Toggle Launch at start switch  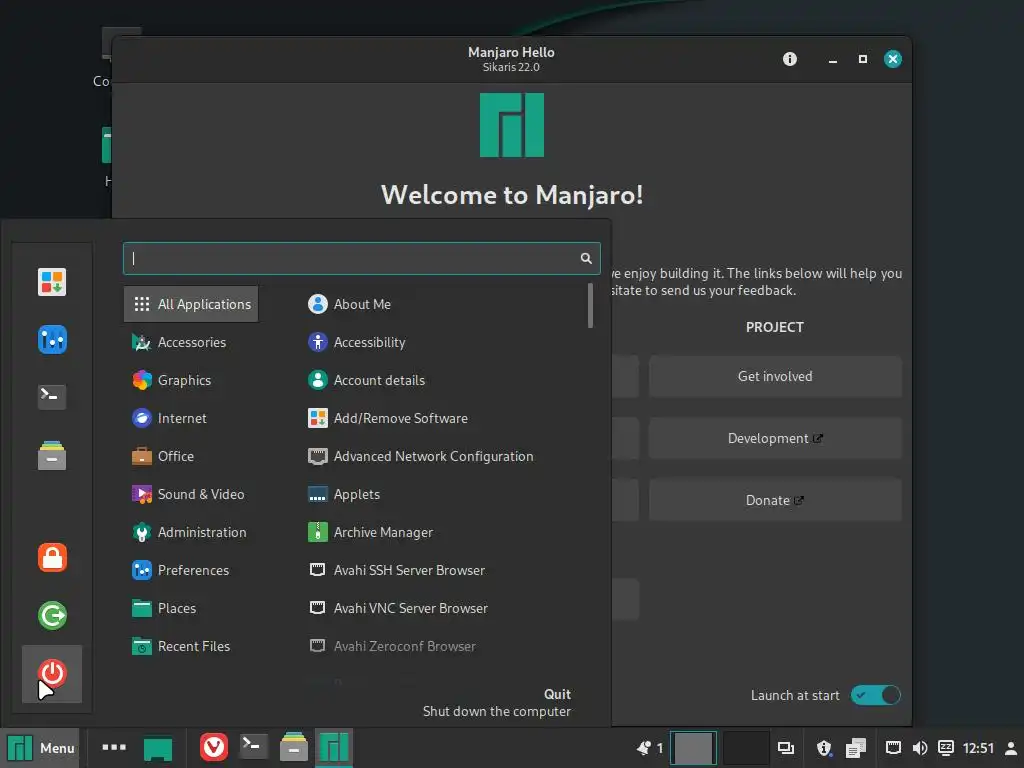point(875,696)
